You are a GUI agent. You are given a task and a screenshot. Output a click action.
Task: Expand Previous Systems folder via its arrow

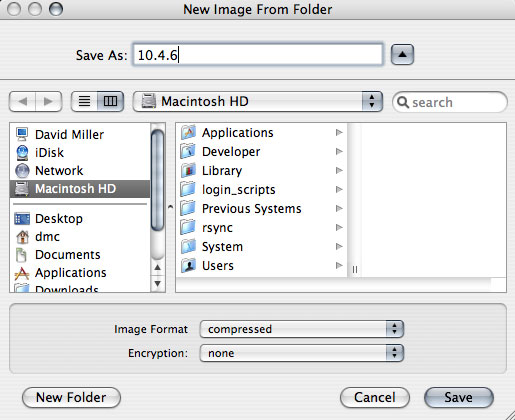tap(339, 208)
